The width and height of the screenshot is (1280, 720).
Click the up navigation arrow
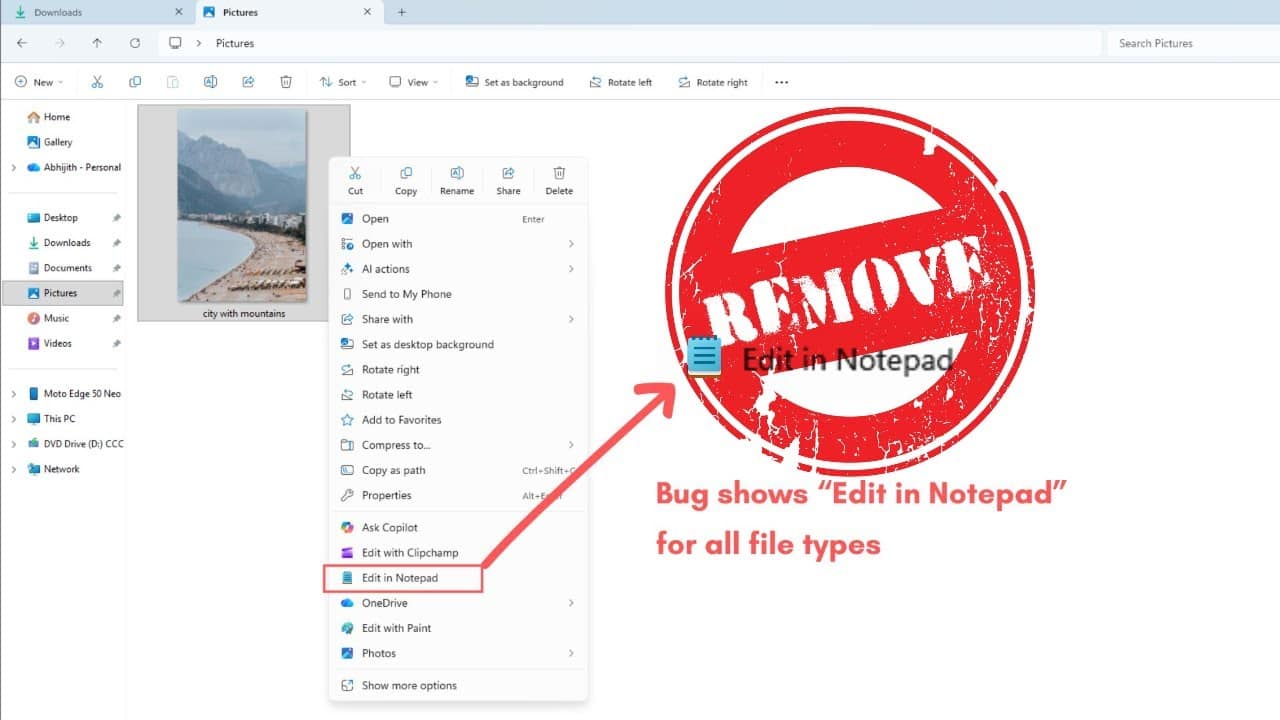pos(96,43)
